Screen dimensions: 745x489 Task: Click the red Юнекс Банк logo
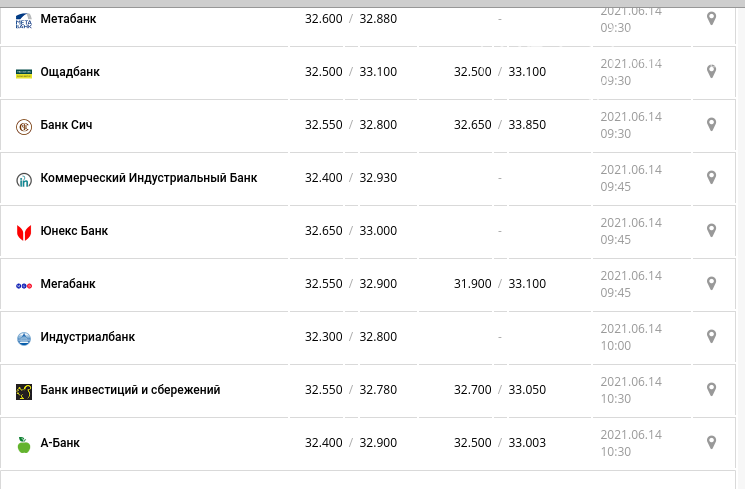(x=24, y=232)
